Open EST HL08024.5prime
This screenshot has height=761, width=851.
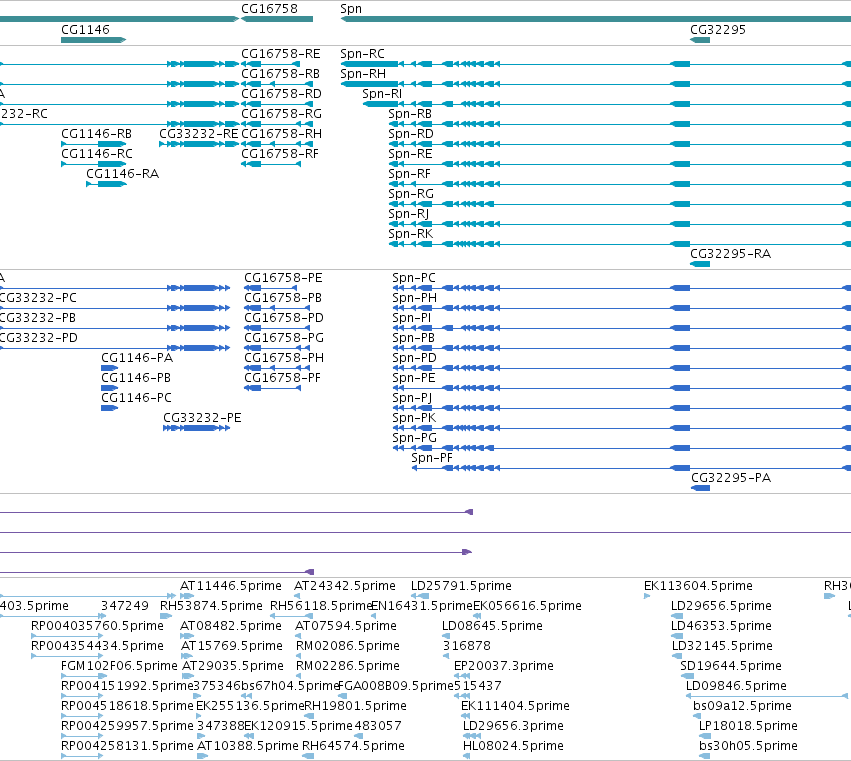513,746
